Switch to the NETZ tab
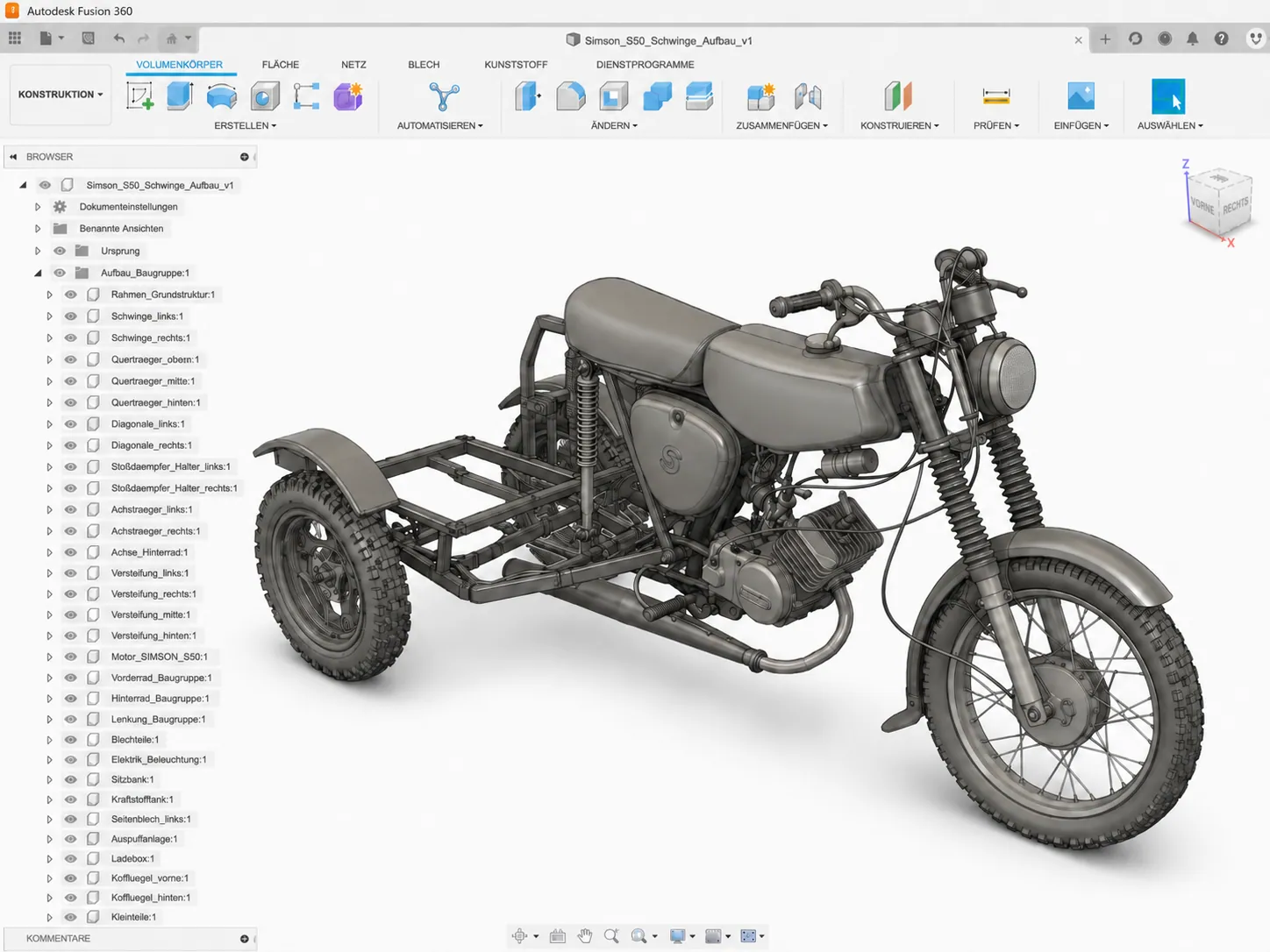1270x952 pixels. [353, 65]
